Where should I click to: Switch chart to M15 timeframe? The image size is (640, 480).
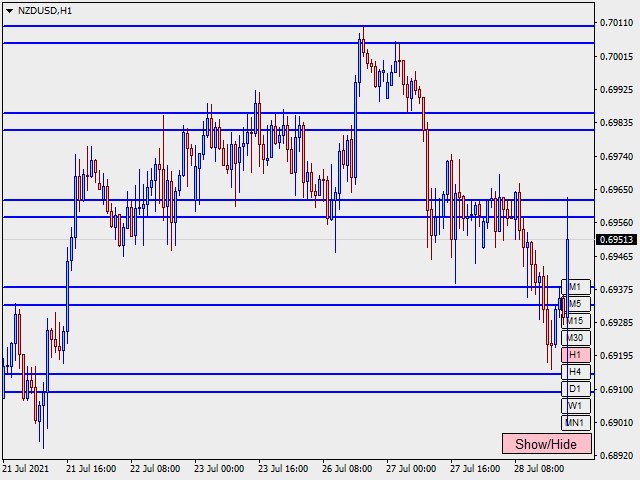pos(576,321)
